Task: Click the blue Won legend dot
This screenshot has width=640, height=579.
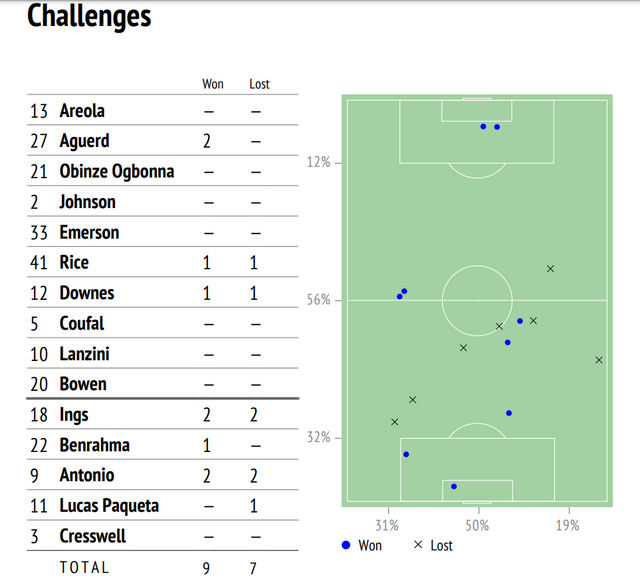Action: pos(346,545)
